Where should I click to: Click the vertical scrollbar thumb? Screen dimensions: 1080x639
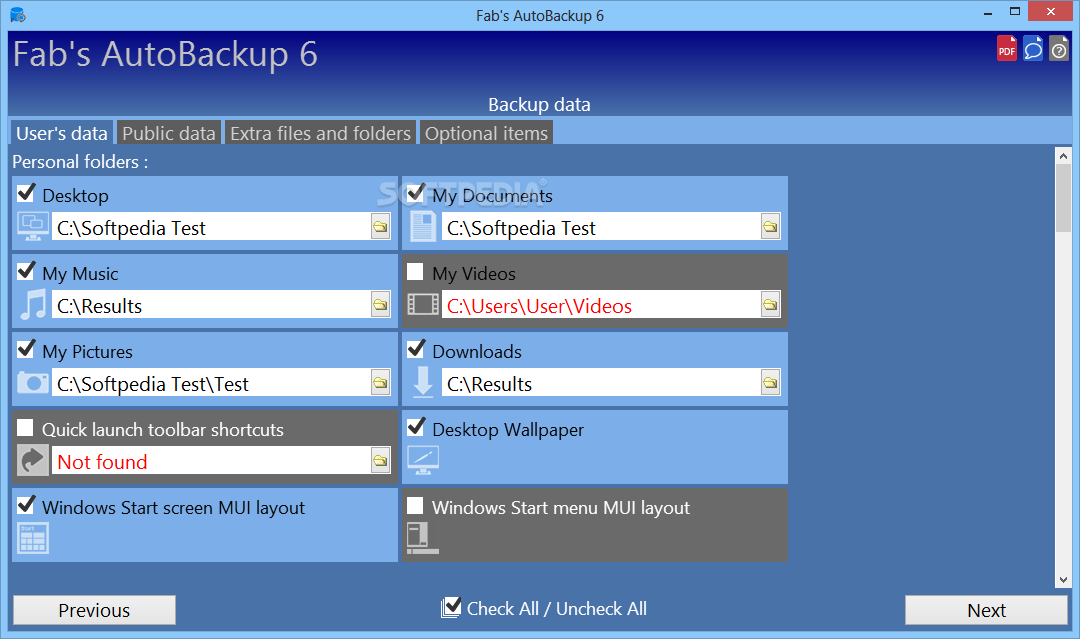1063,199
